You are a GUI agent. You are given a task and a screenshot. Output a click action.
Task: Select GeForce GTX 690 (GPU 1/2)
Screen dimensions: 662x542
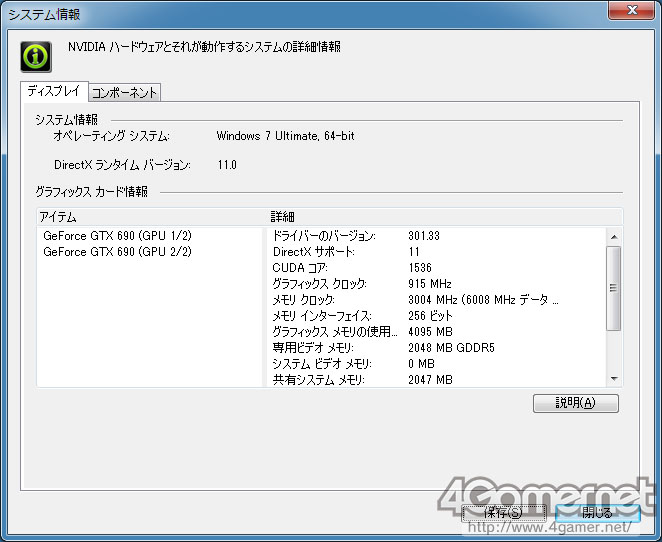click(117, 236)
